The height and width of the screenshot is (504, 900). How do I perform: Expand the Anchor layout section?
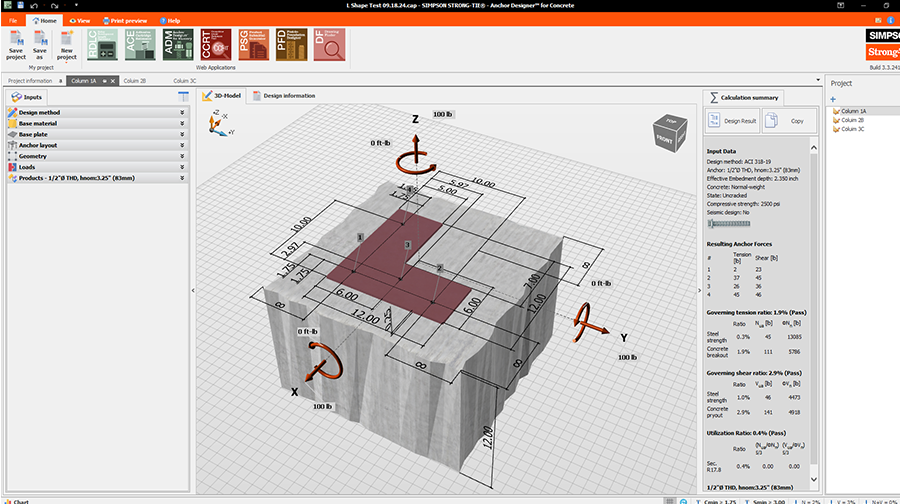[97, 145]
